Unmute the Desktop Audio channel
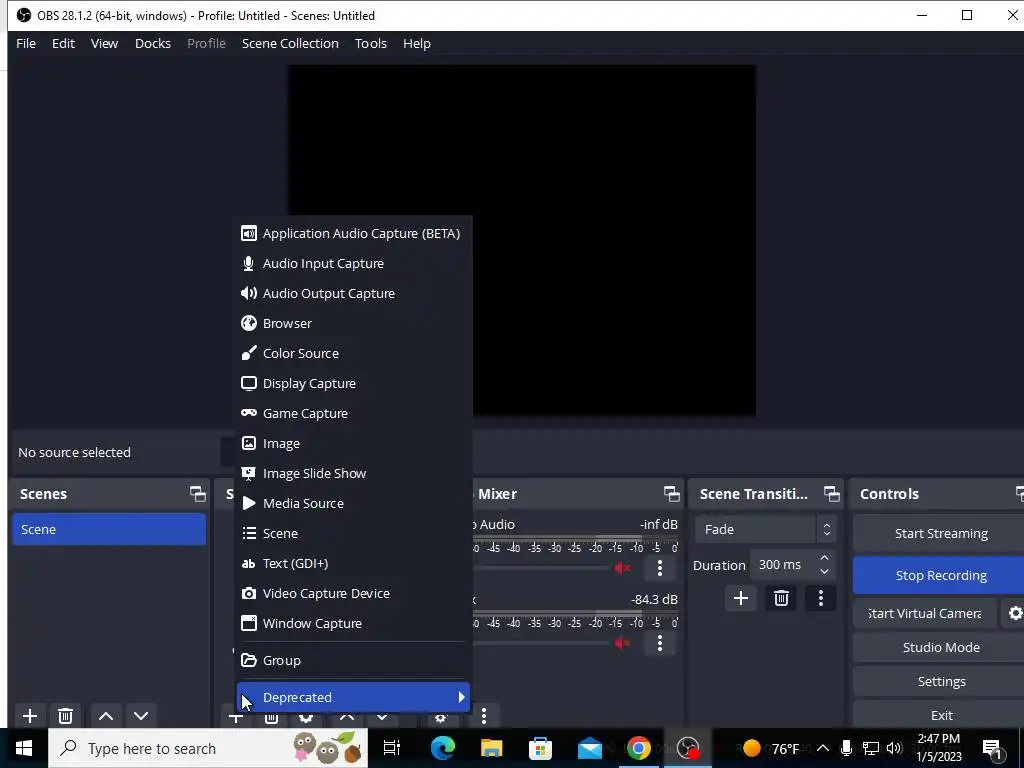The image size is (1024, 768). [x=622, y=568]
